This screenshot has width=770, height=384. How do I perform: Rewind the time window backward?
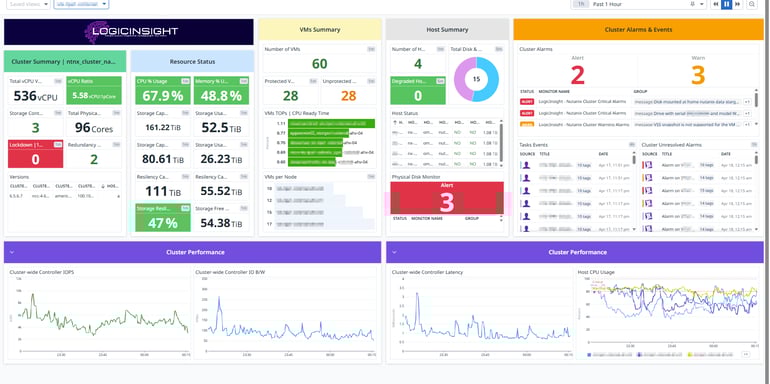(x=716, y=4)
